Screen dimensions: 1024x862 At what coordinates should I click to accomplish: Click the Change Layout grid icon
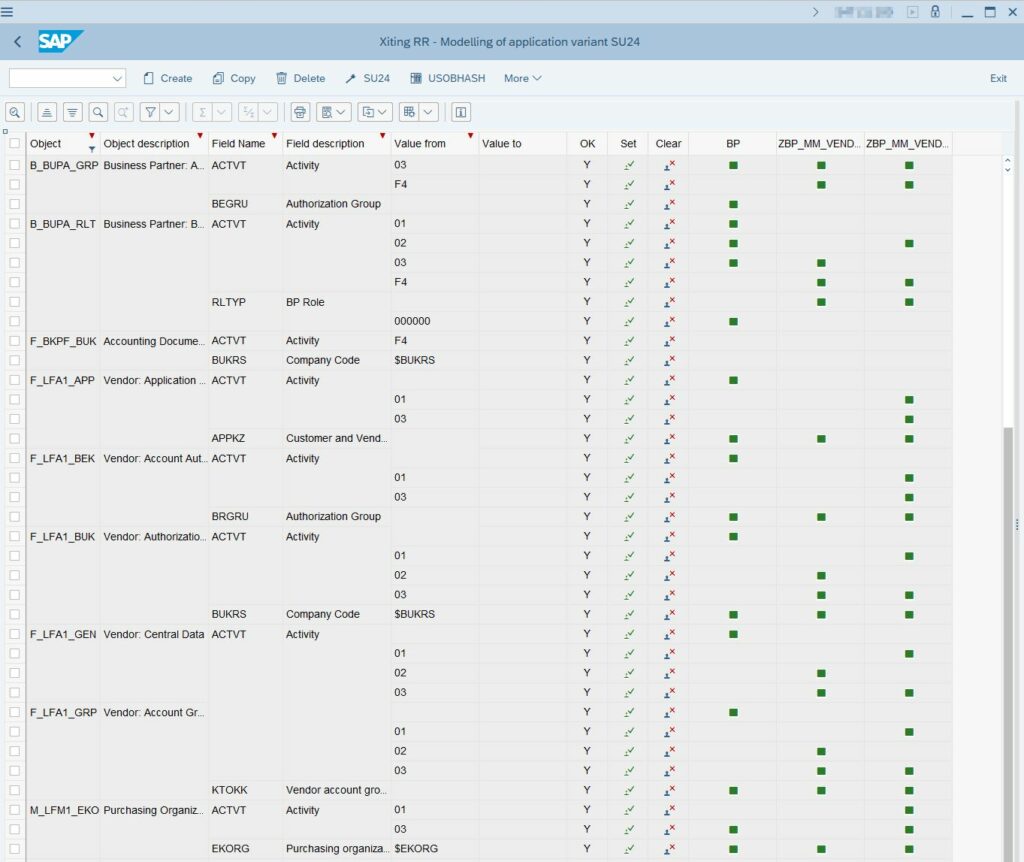click(409, 112)
